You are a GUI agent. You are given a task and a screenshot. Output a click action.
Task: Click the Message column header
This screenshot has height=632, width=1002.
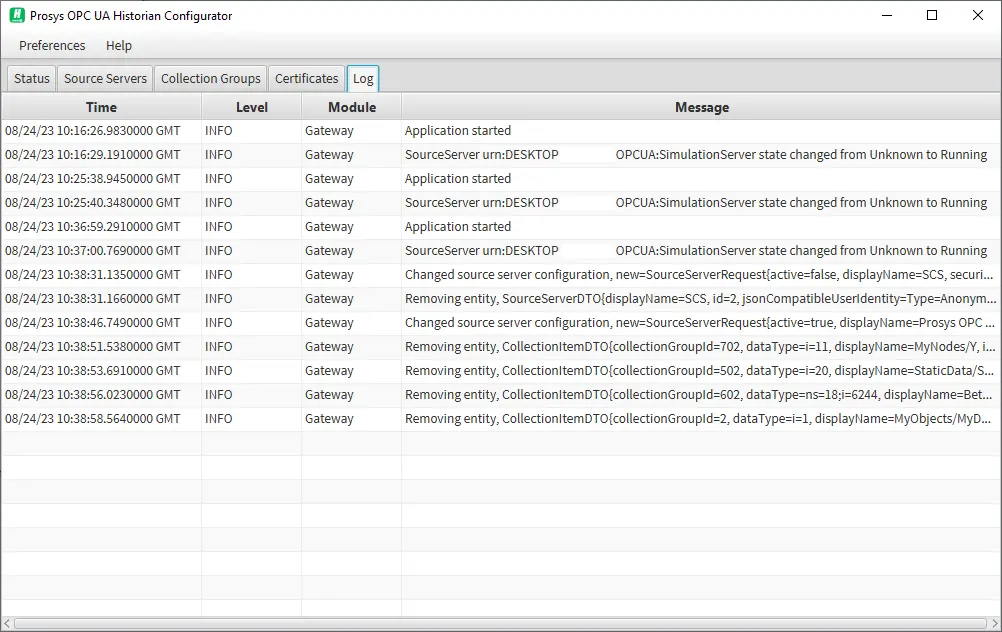pos(701,107)
